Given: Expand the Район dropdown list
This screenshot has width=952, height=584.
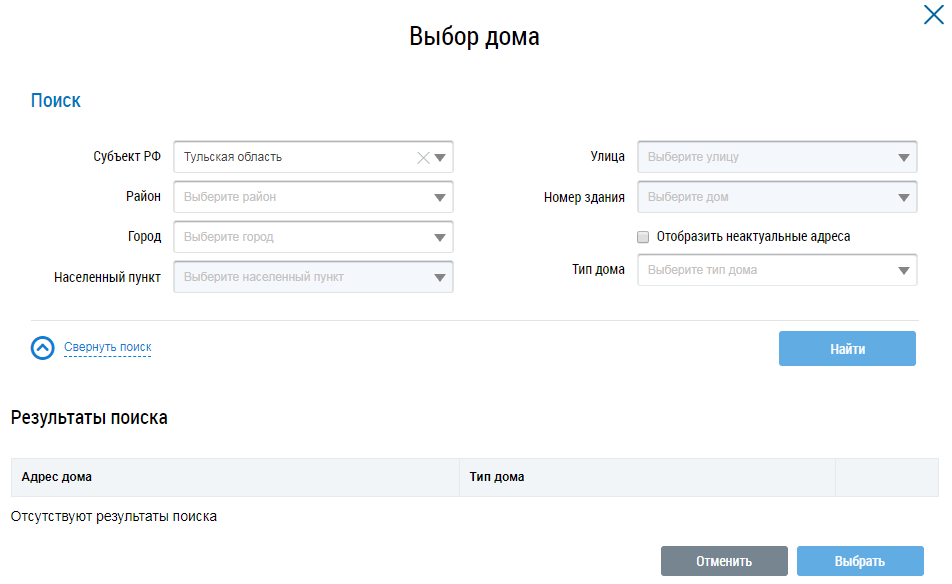Looking at the screenshot, I should [x=440, y=197].
